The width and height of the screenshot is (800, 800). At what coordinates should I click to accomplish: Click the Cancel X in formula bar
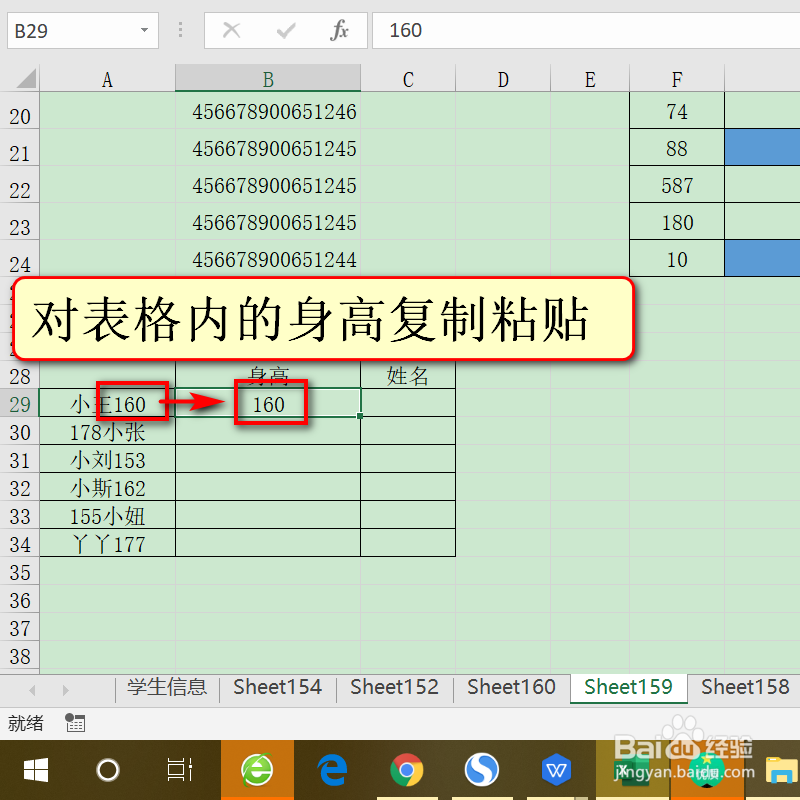231,30
